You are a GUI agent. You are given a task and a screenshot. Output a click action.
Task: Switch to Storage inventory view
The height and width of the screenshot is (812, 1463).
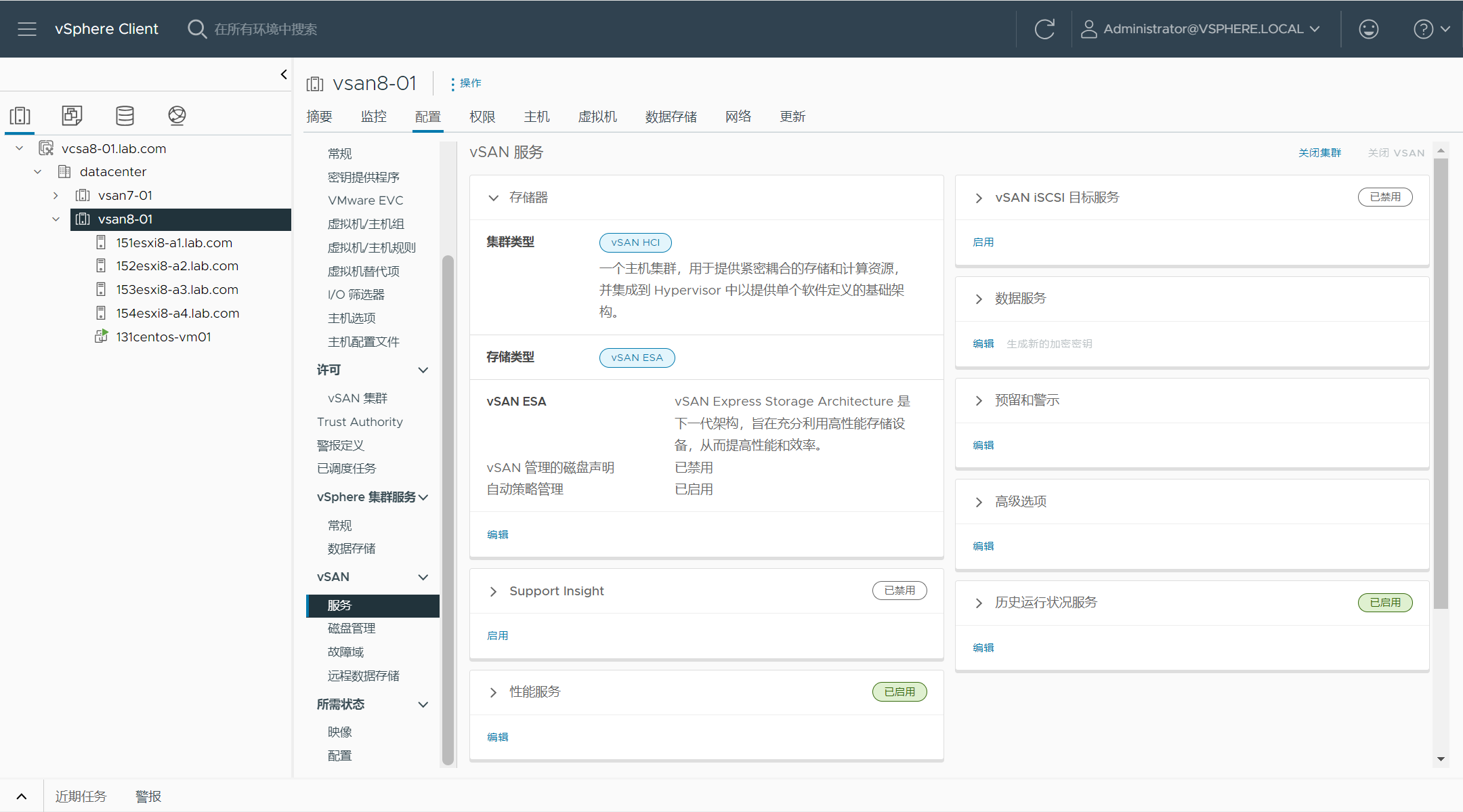click(x=125, y=116)
